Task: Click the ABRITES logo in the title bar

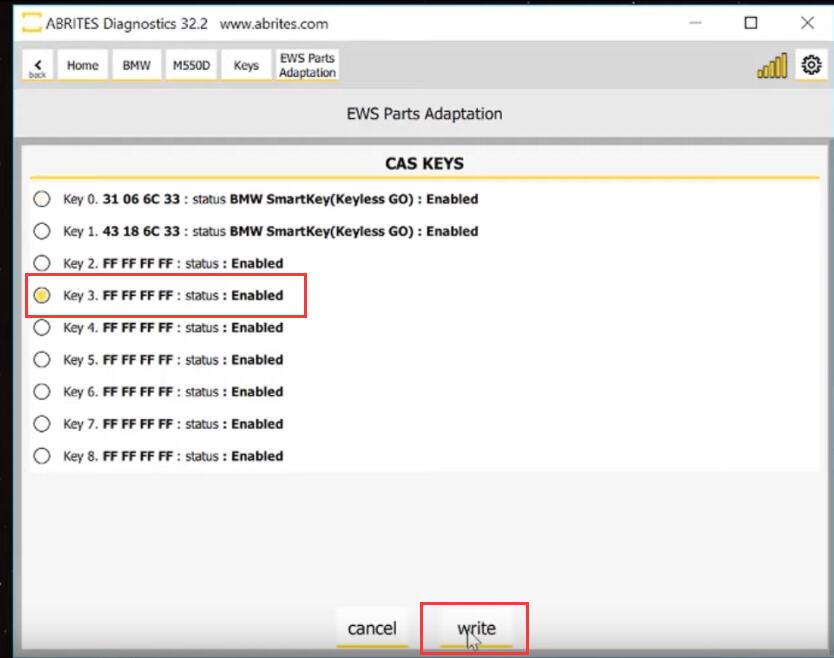Action: click(x=31, y=23)
